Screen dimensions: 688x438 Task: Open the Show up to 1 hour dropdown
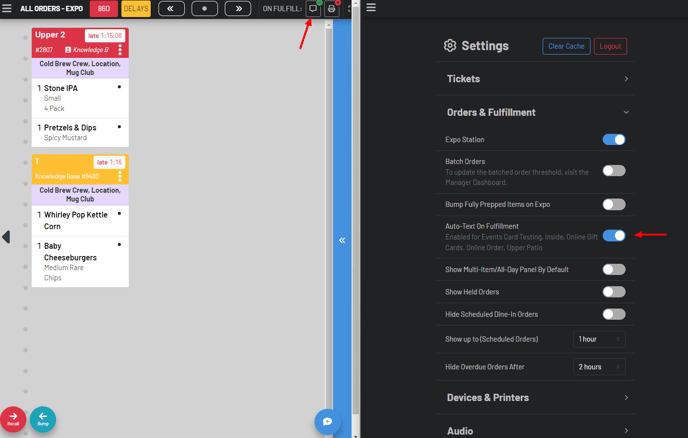click(599, 339)
